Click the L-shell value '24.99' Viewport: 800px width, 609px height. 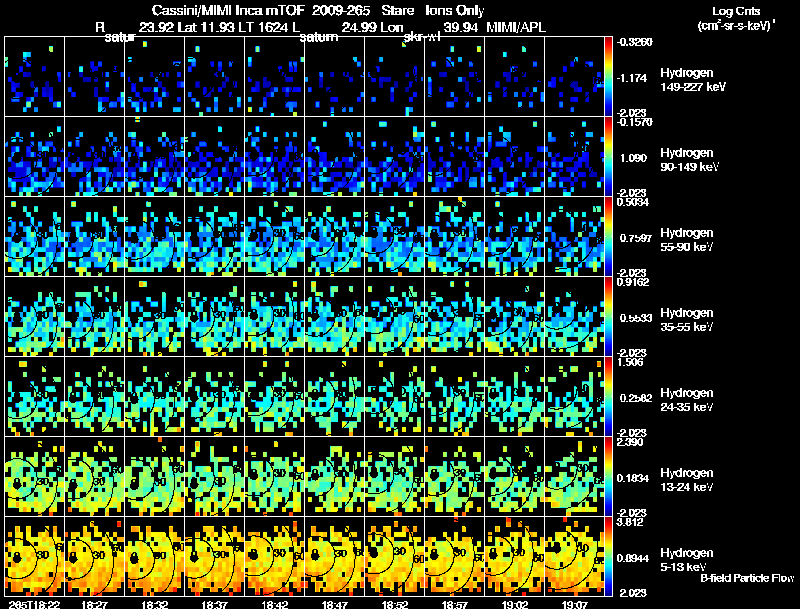tap(359, 27)
